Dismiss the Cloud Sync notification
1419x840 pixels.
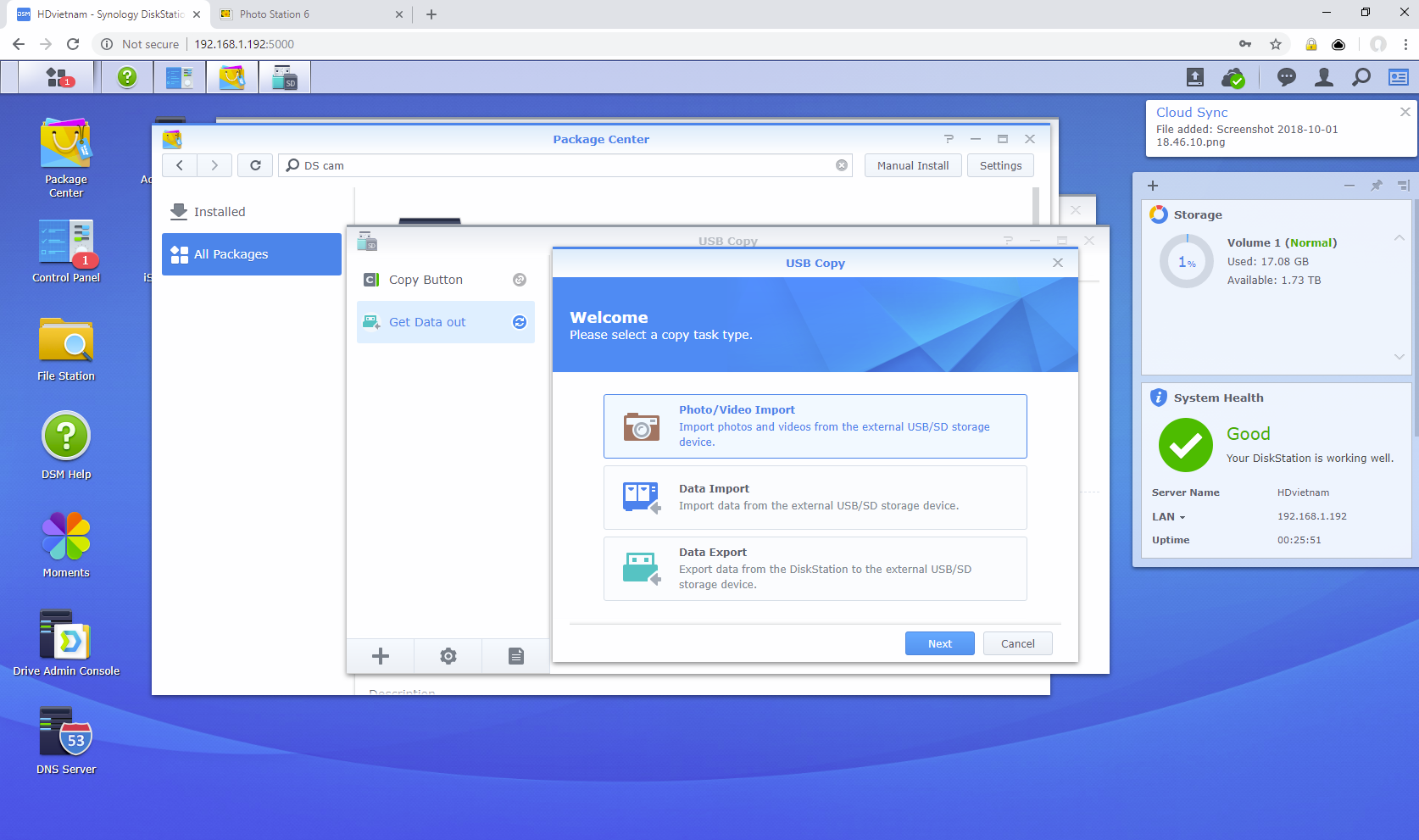pyautogui.click(x=1405, y=112)
